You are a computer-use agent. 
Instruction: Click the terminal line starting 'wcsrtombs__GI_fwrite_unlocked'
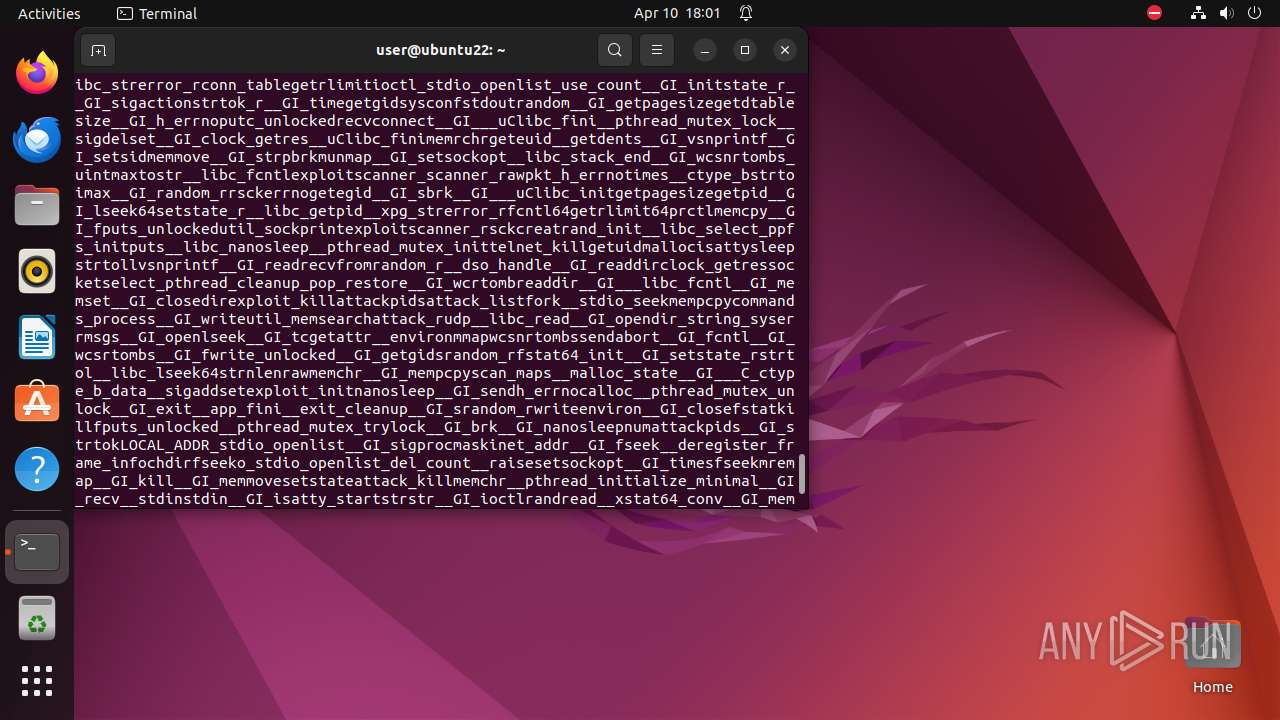click(x=435, y=355)
